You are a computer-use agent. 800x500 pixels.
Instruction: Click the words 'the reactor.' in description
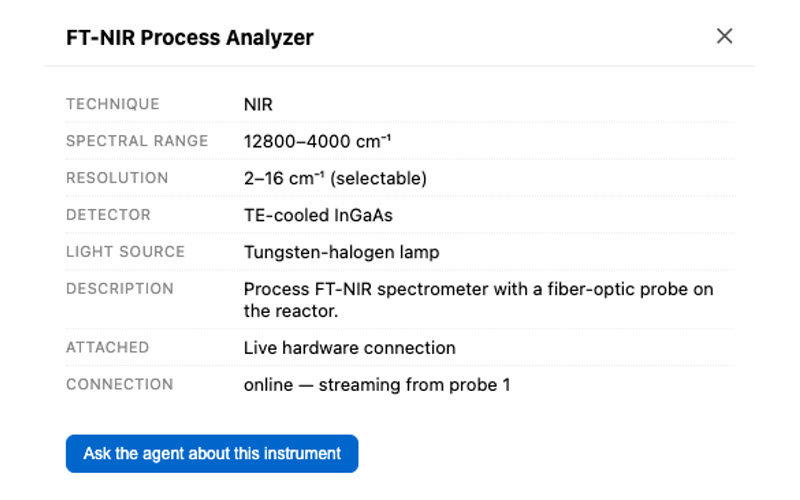point(291,311)
